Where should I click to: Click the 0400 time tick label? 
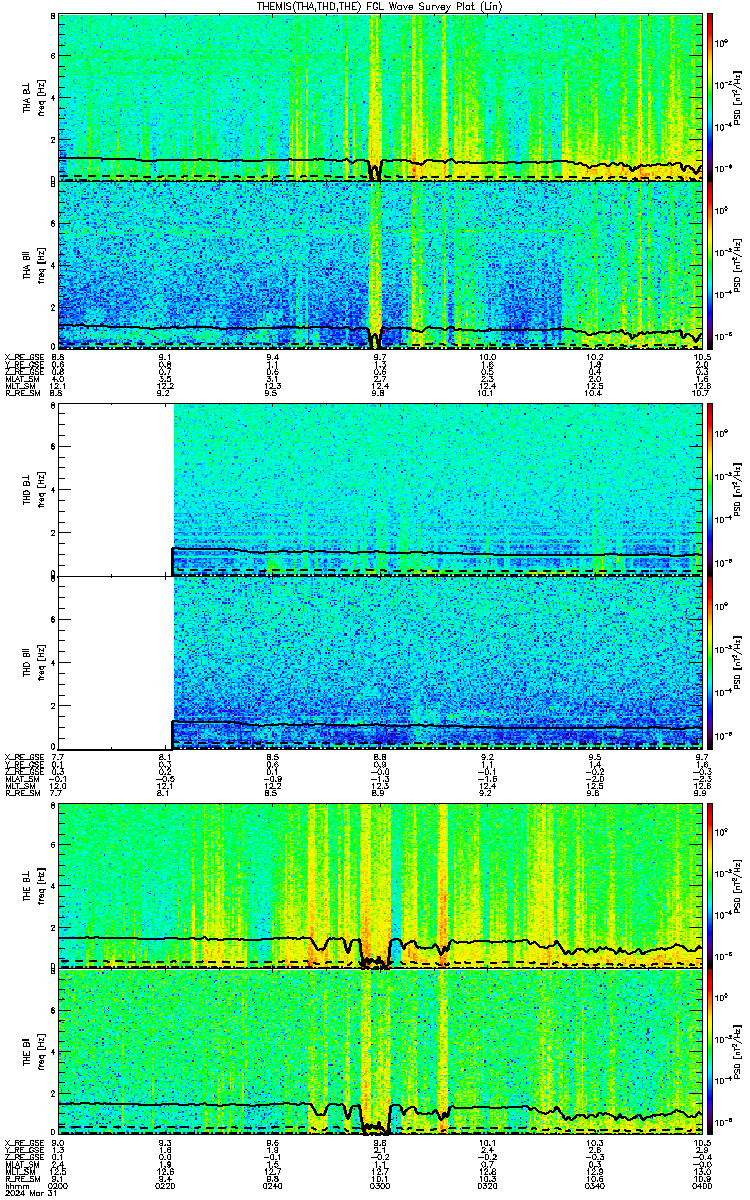point(700,1185)
